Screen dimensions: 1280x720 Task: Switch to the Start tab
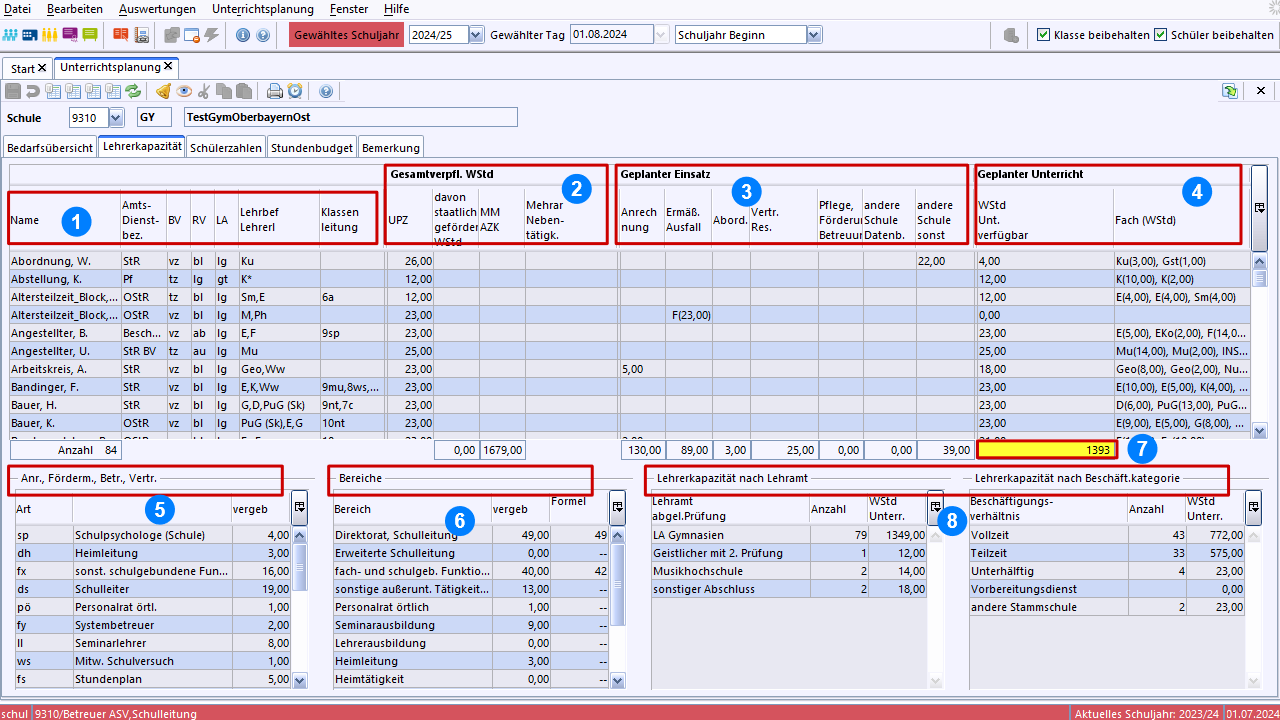click(22, 68)
